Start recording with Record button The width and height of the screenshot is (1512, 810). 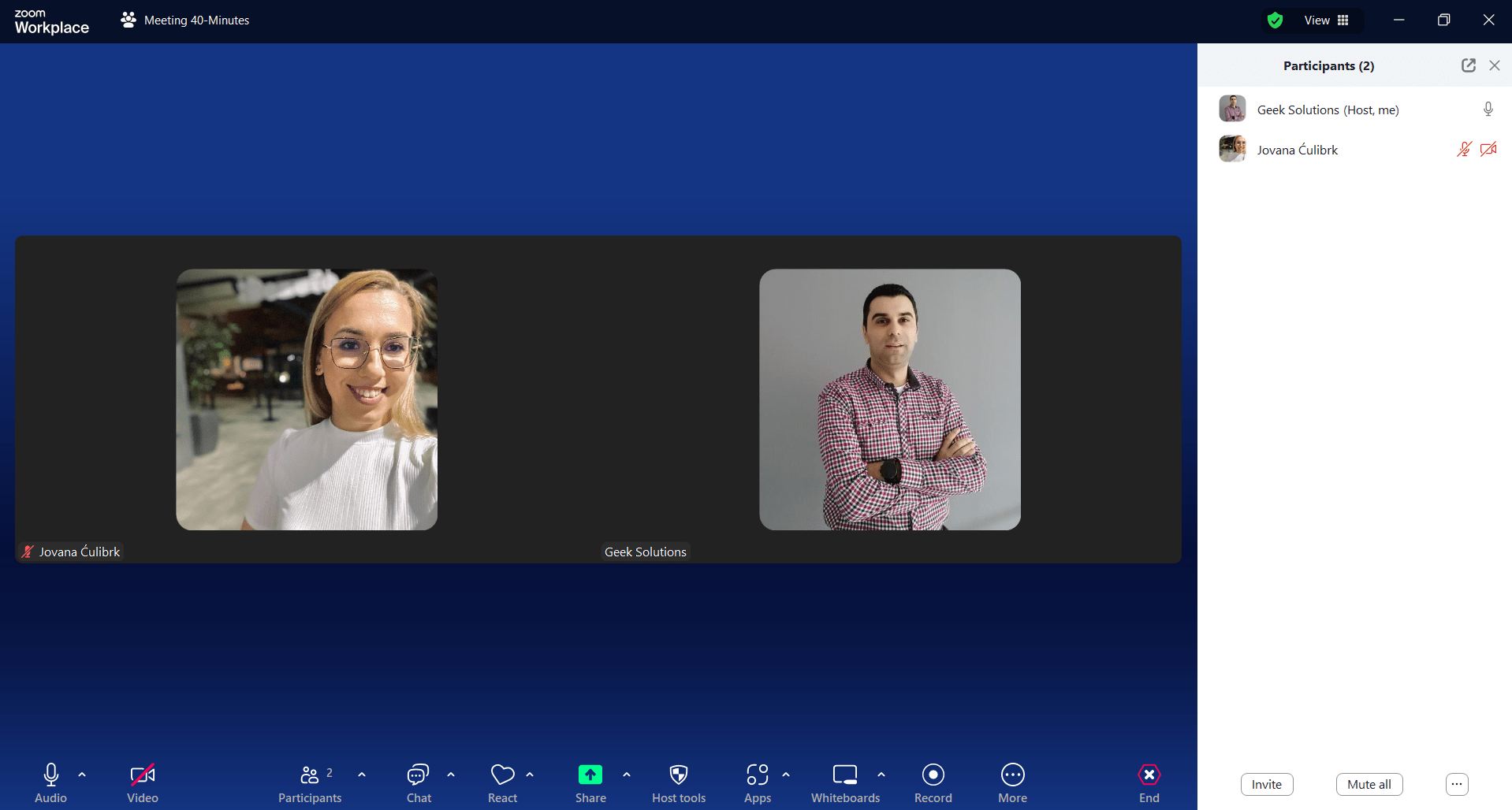point(933,776)
